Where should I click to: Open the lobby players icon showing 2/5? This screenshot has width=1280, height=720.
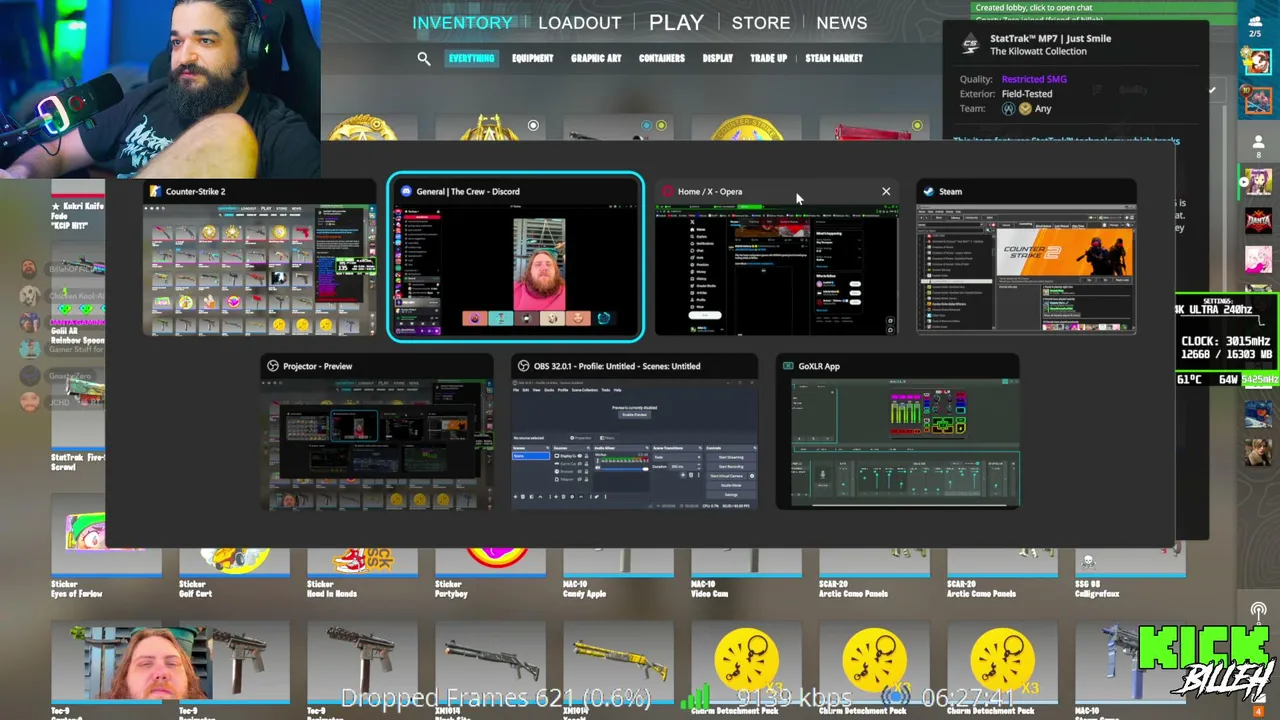(1256, 25)
